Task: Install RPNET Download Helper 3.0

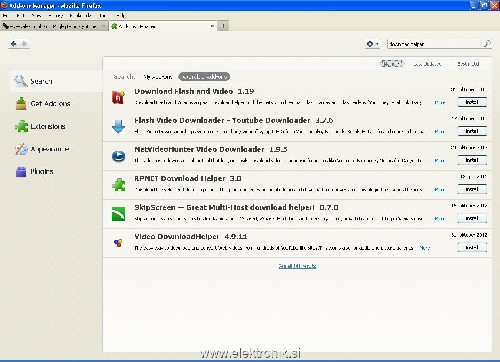Action: (x=472, y=189)
